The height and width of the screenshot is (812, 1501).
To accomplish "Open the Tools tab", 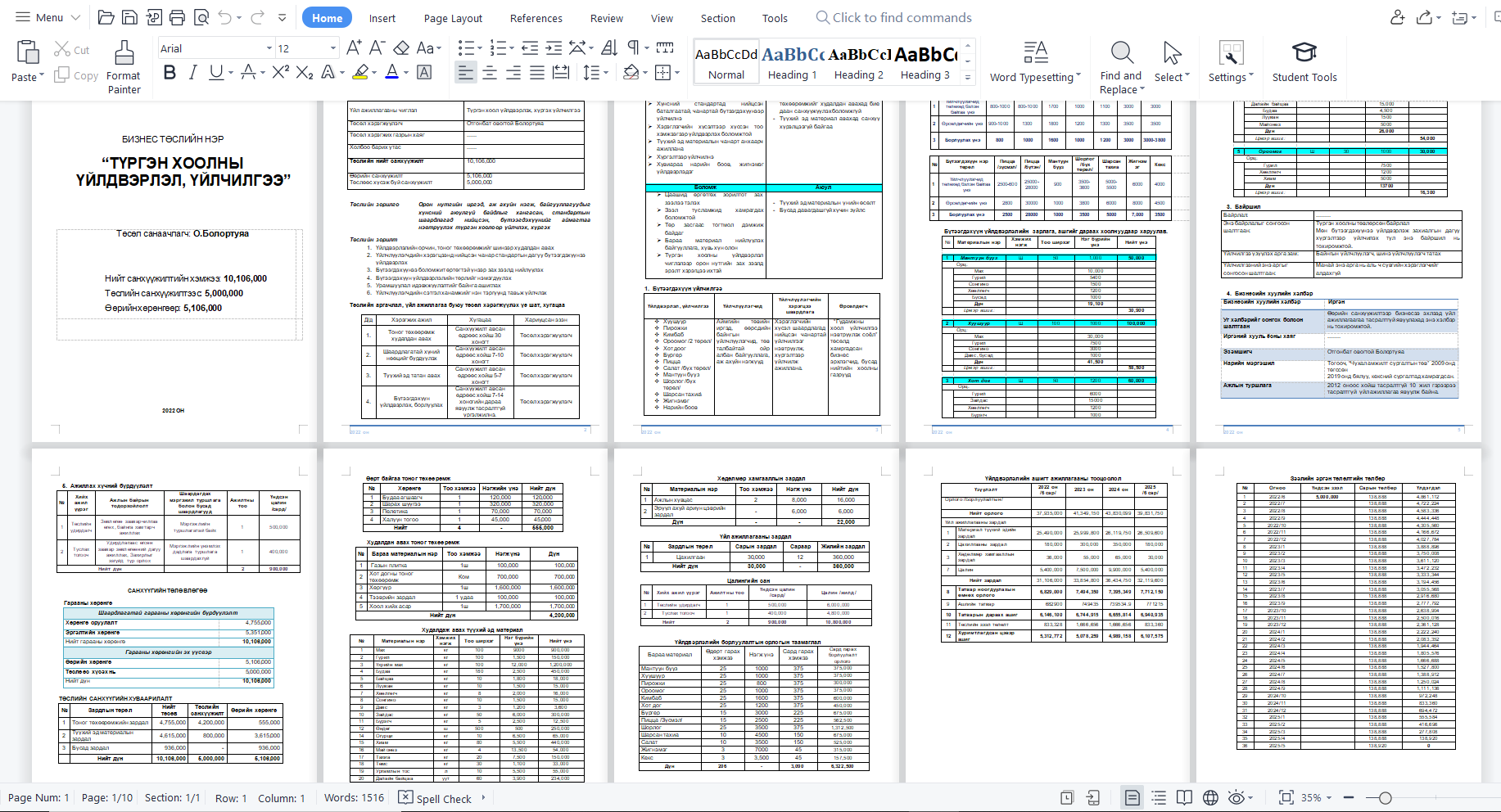I will [x=775, y=18].
